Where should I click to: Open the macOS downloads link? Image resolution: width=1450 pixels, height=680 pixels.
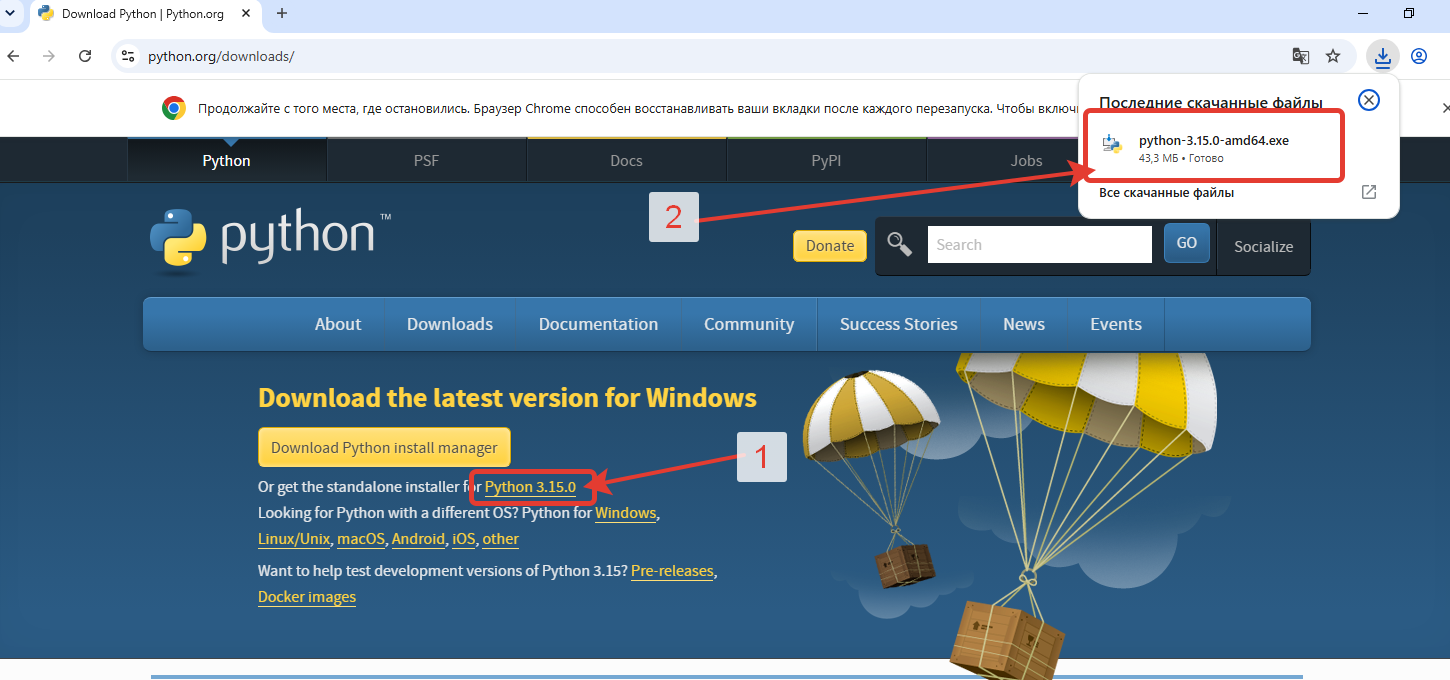(x=361, y=539)
